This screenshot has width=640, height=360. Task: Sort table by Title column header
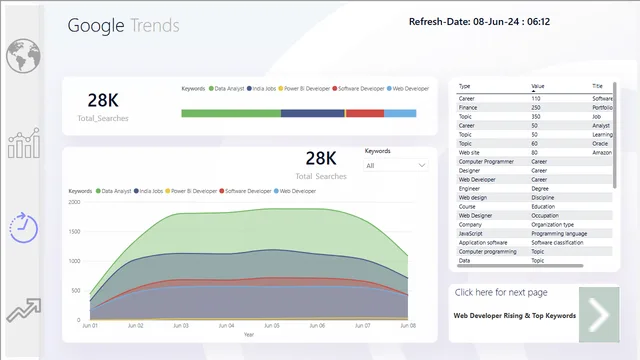pyautogui.click(x=597, y=86)
